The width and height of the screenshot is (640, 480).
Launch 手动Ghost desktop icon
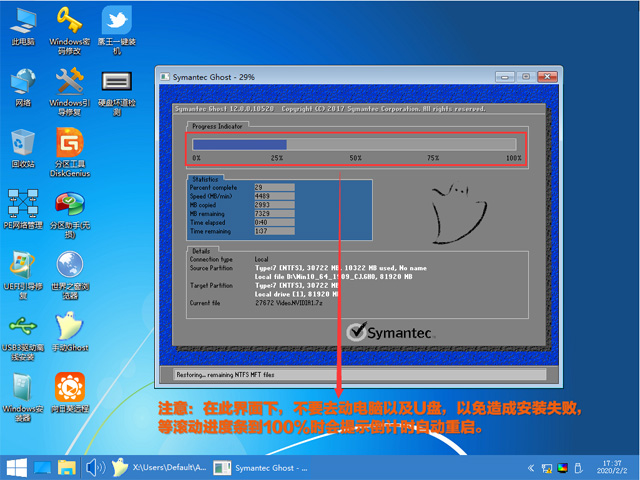click(x=69, y=328)
